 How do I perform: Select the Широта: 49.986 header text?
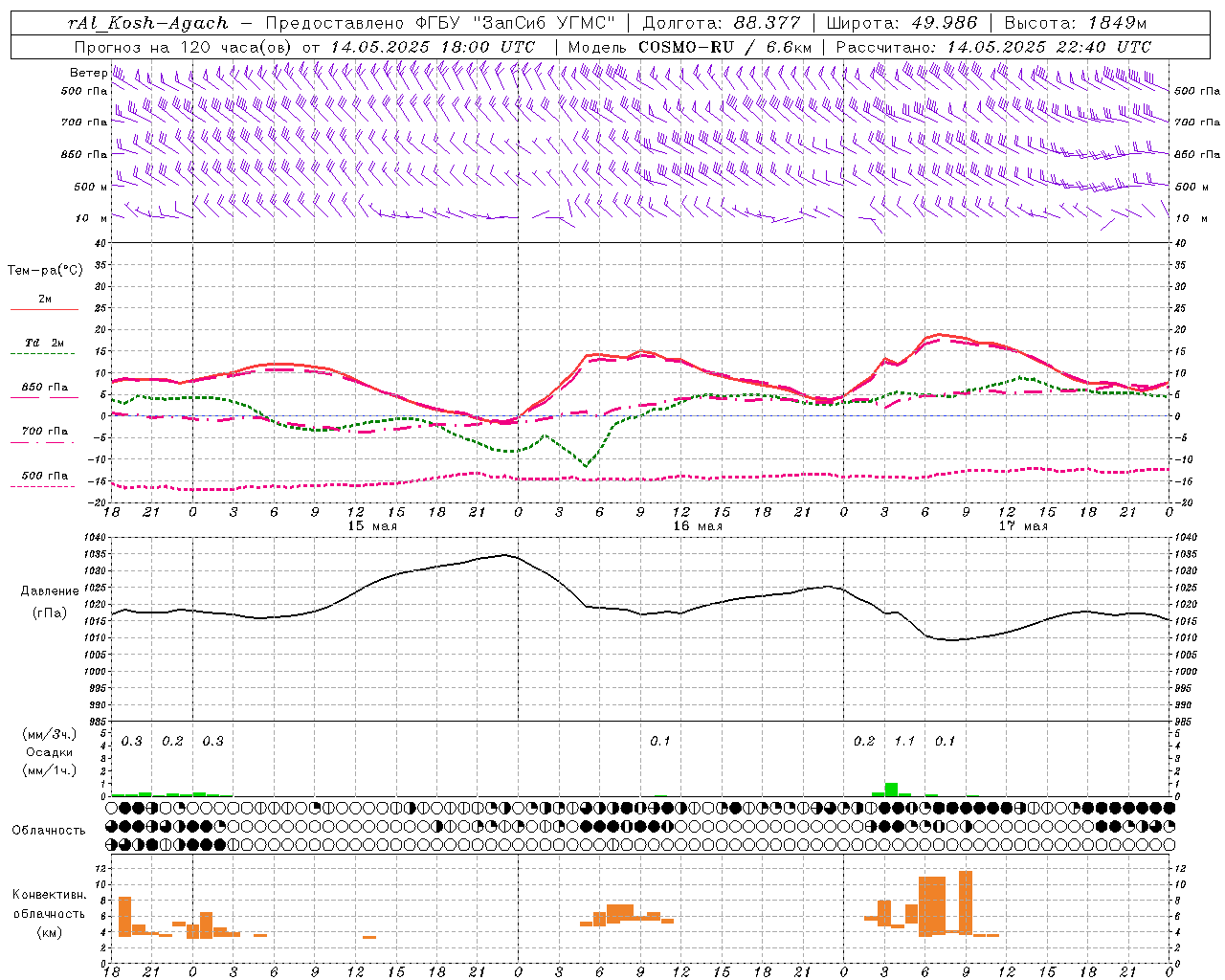coord(902,23)
